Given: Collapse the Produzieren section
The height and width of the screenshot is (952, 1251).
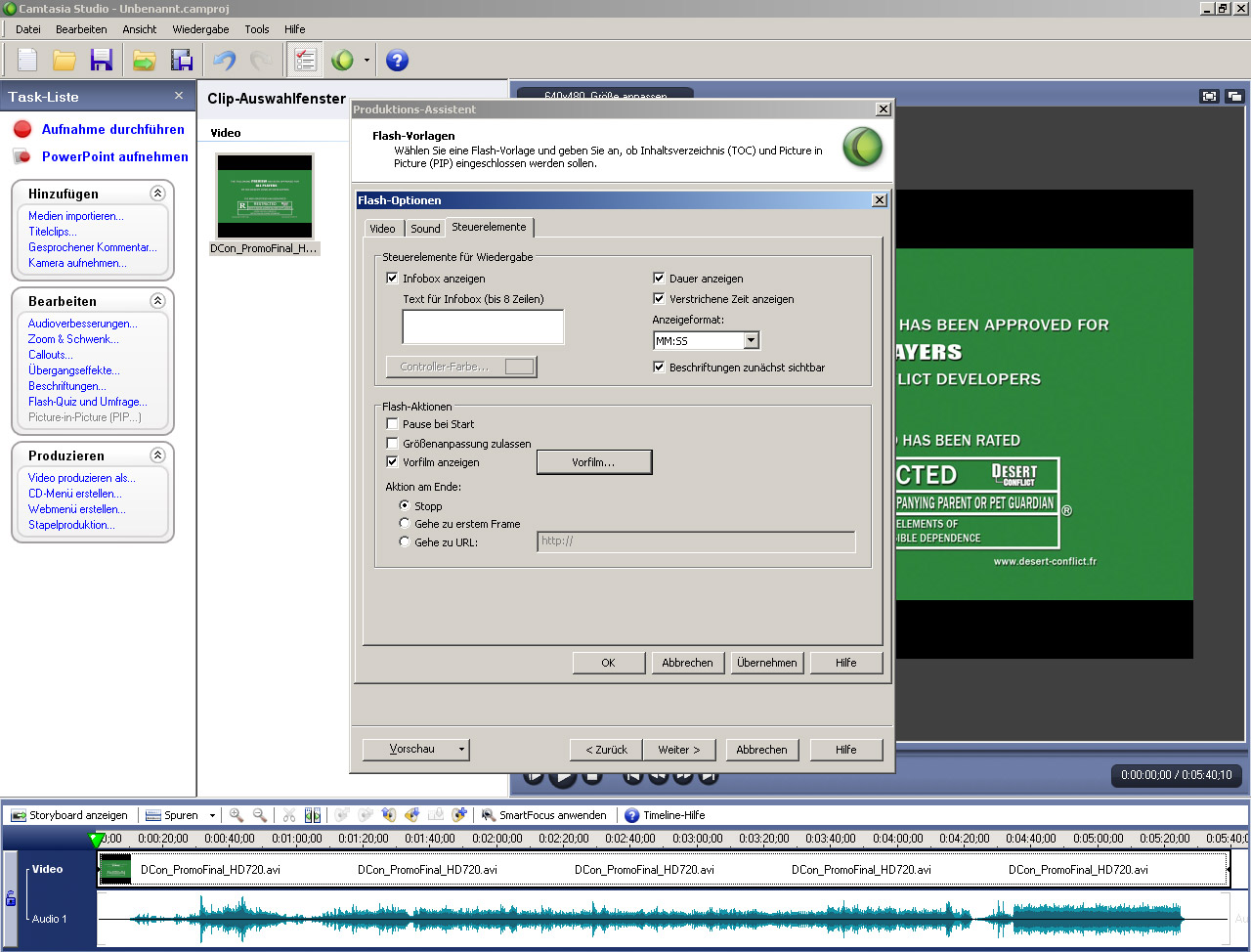Looking at the screenshot, I should point(157,455).
